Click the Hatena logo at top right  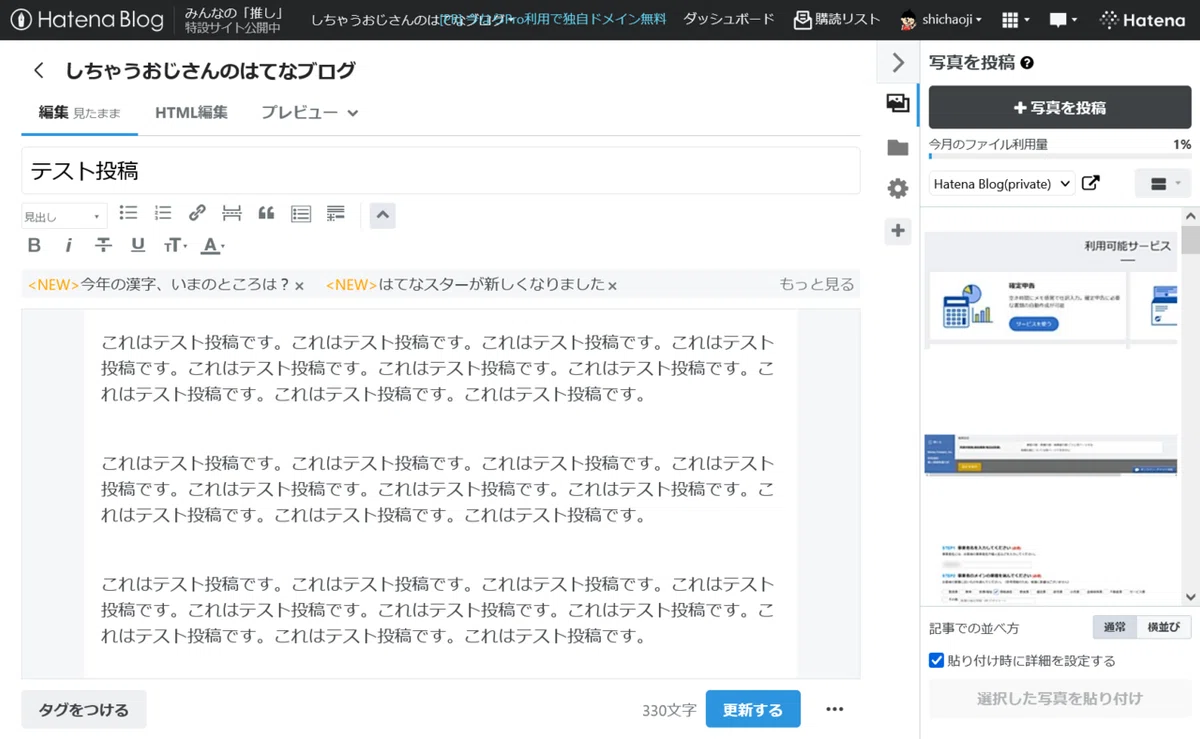pos(1142,20)
